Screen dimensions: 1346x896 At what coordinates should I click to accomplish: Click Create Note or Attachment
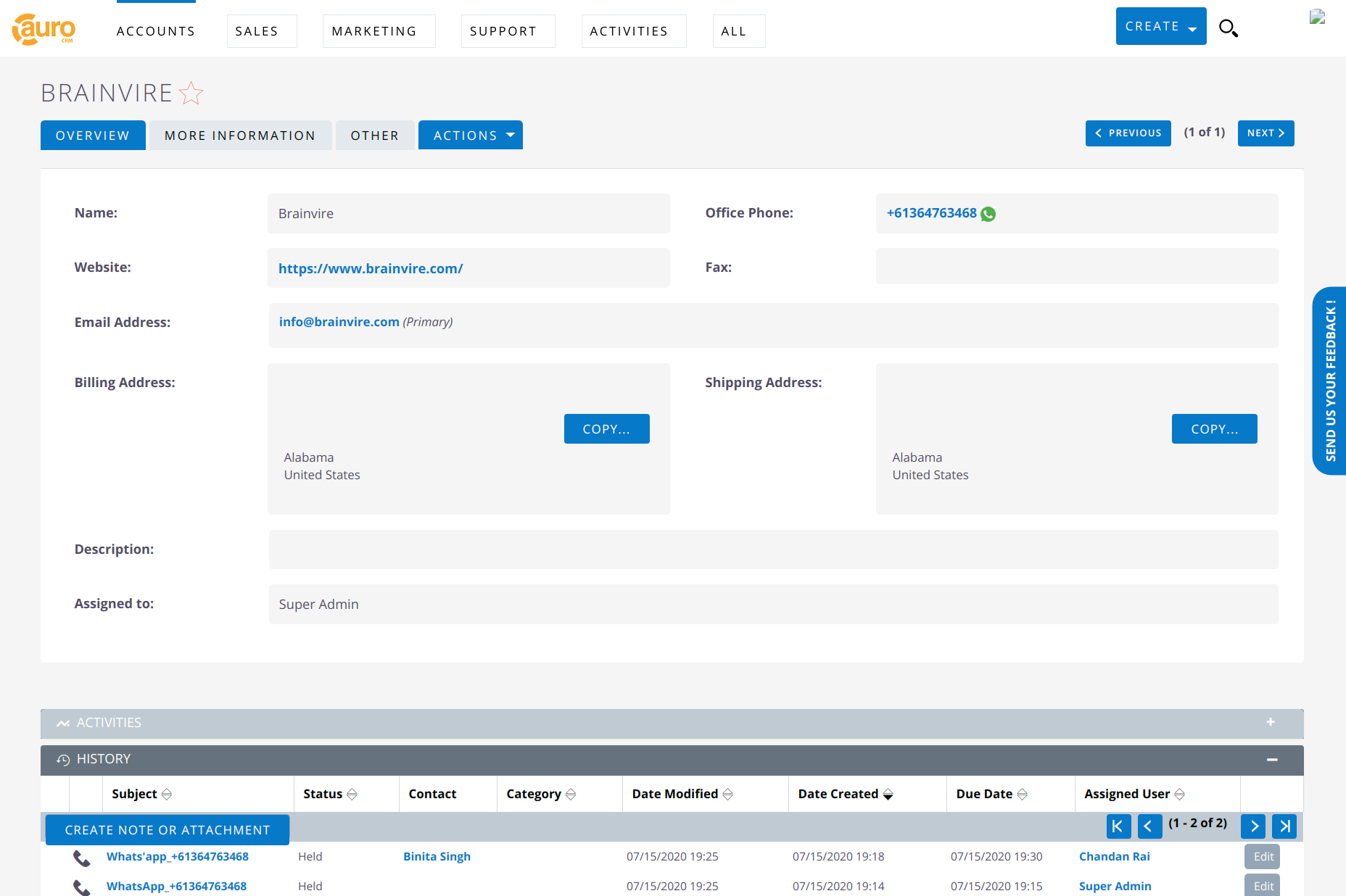point(168,830)
